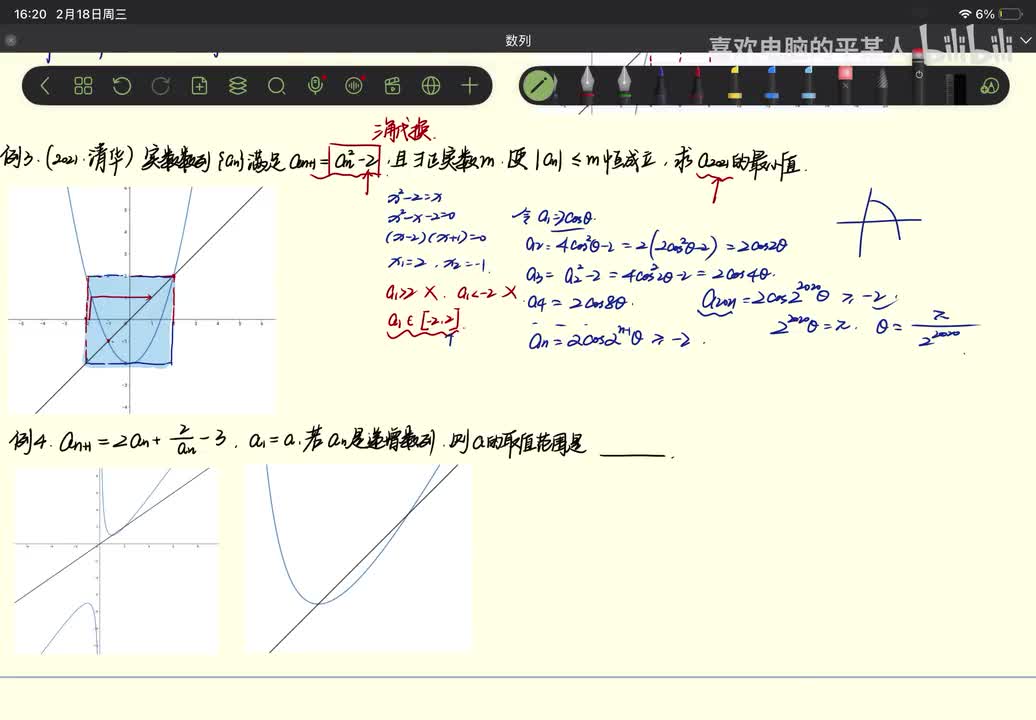The width and height of the screenshot is (1036, 720).
Task: Start microphone audio recording
Action: [316, 85]
